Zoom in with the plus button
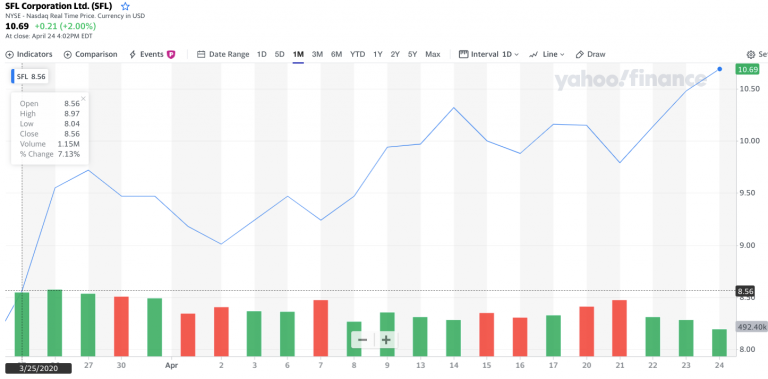768x379 pixels. point(386,339)
